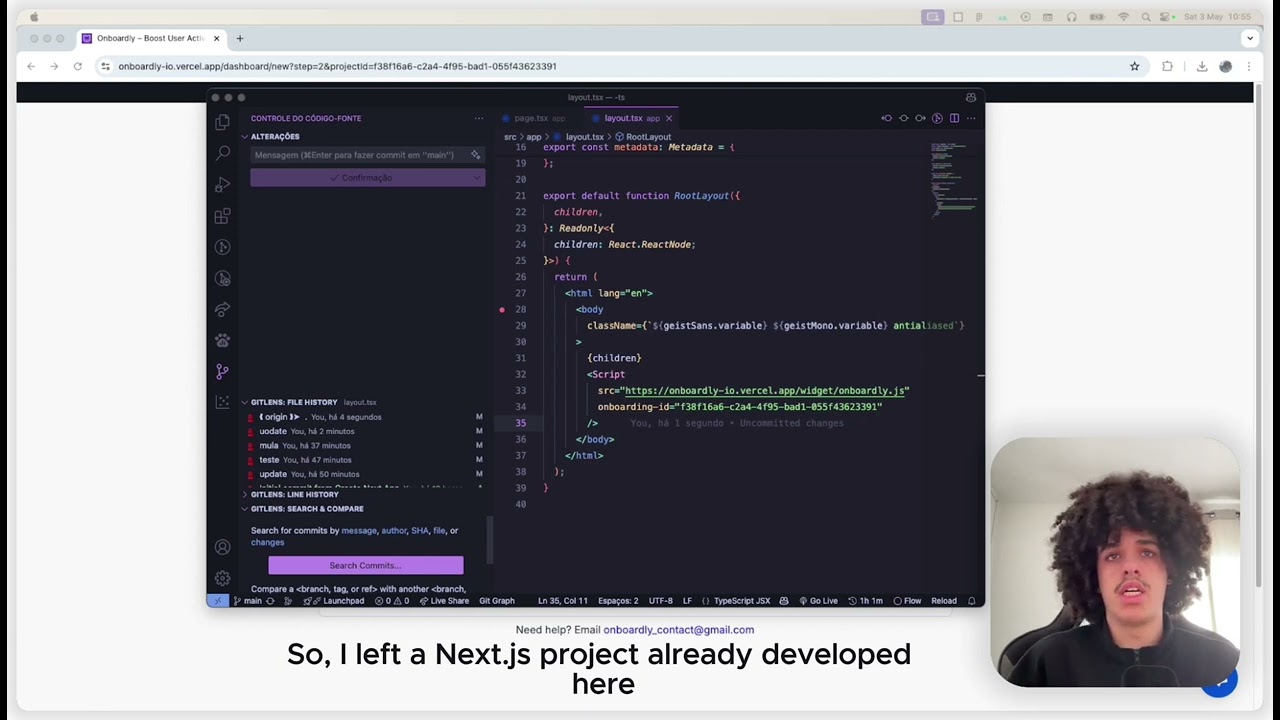Viewport: 1280px width, 720px height.
Task: Open the Accounts icon in activity bar
Action: click(222, 547)
